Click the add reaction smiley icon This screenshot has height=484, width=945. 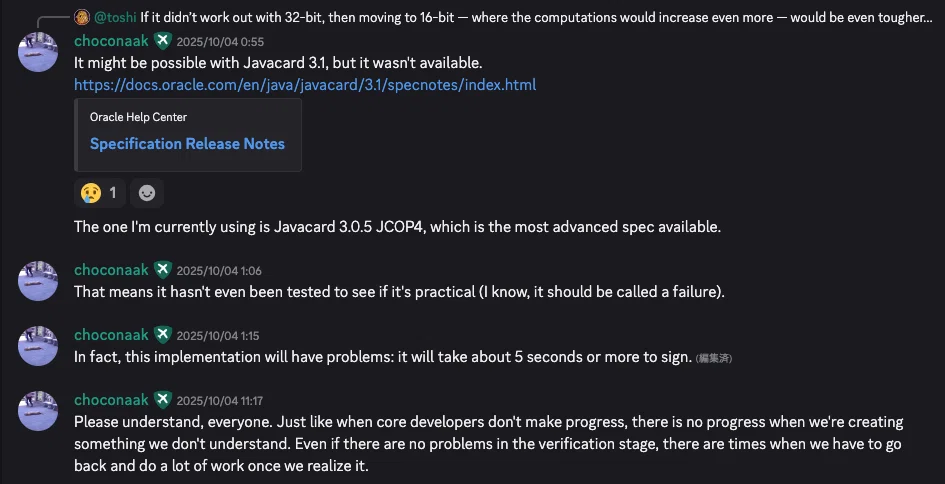pos(146,193)
